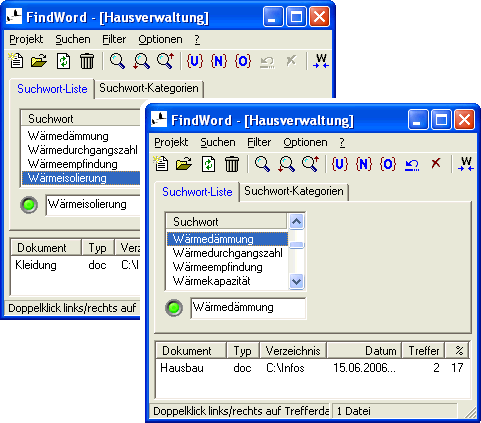Viewport: 481px width, 423px height.
Task: Click scroll down arrow of front Suchwort list
Action: click(296, 282)
